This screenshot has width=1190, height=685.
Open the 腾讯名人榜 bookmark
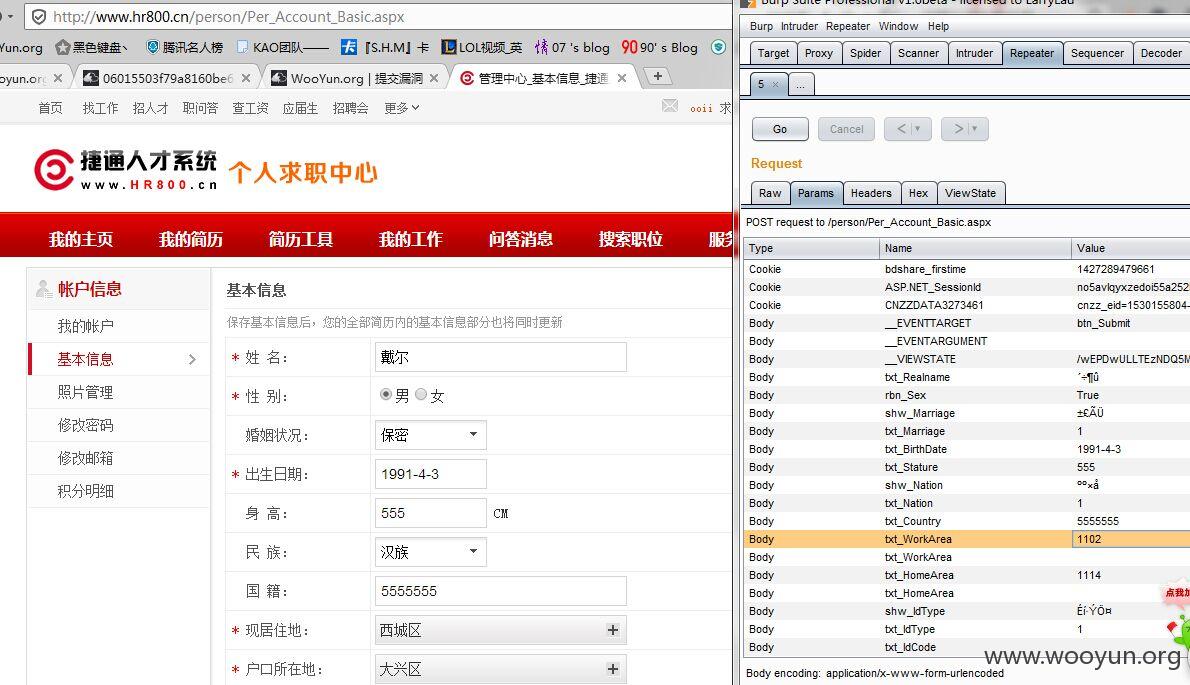click(184, 47)
